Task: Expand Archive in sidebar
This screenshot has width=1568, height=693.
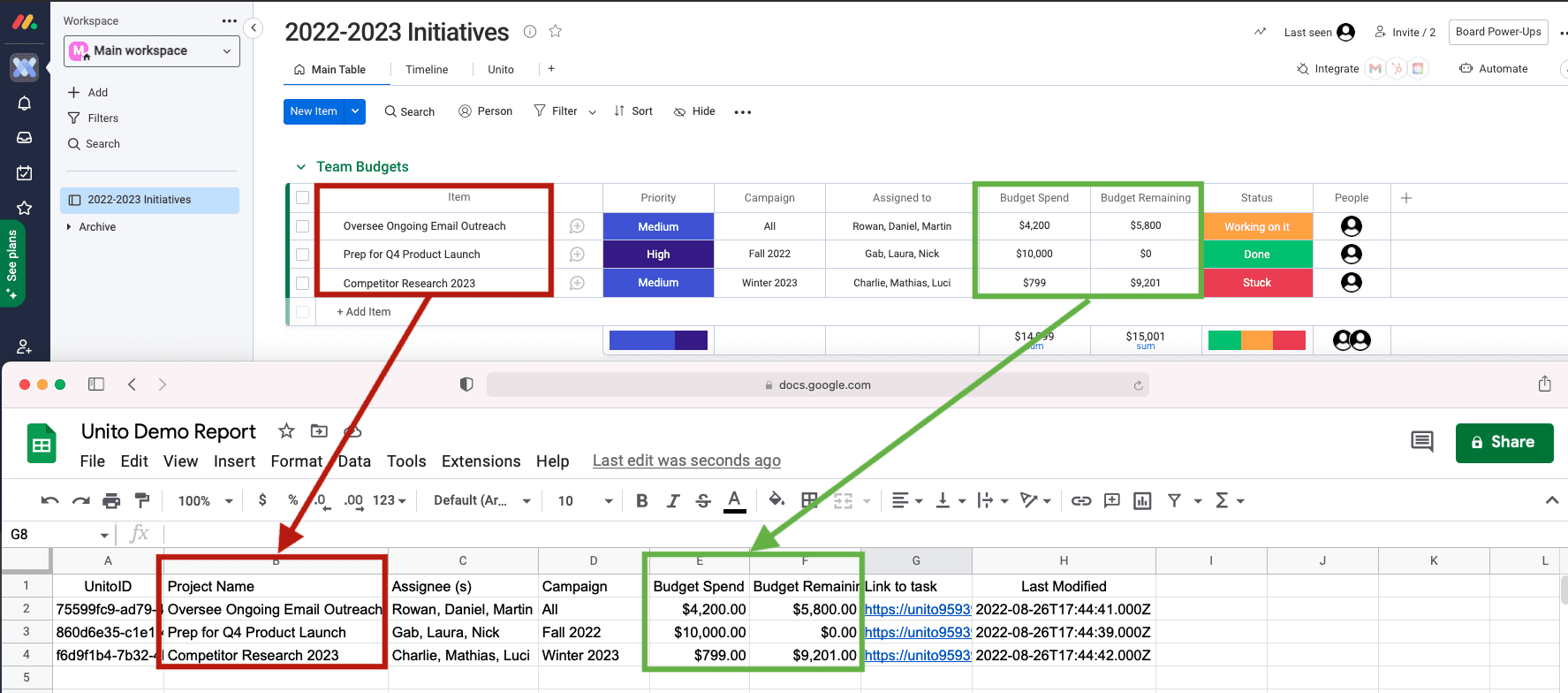Action: pyautogui.click(x=69, y=227)
